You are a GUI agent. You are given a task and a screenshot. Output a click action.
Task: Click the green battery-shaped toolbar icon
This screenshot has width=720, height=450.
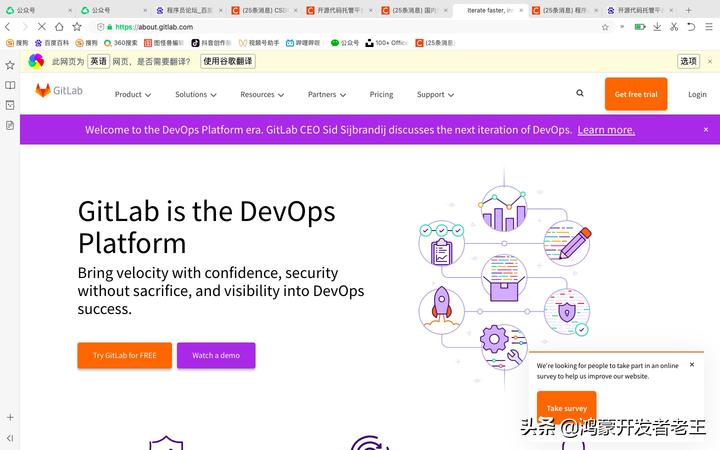(640, 27)
